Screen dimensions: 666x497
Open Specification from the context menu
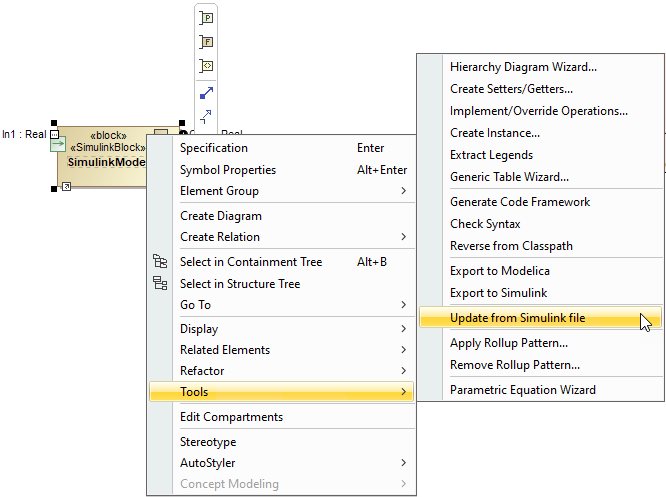[x=214, y=148]
